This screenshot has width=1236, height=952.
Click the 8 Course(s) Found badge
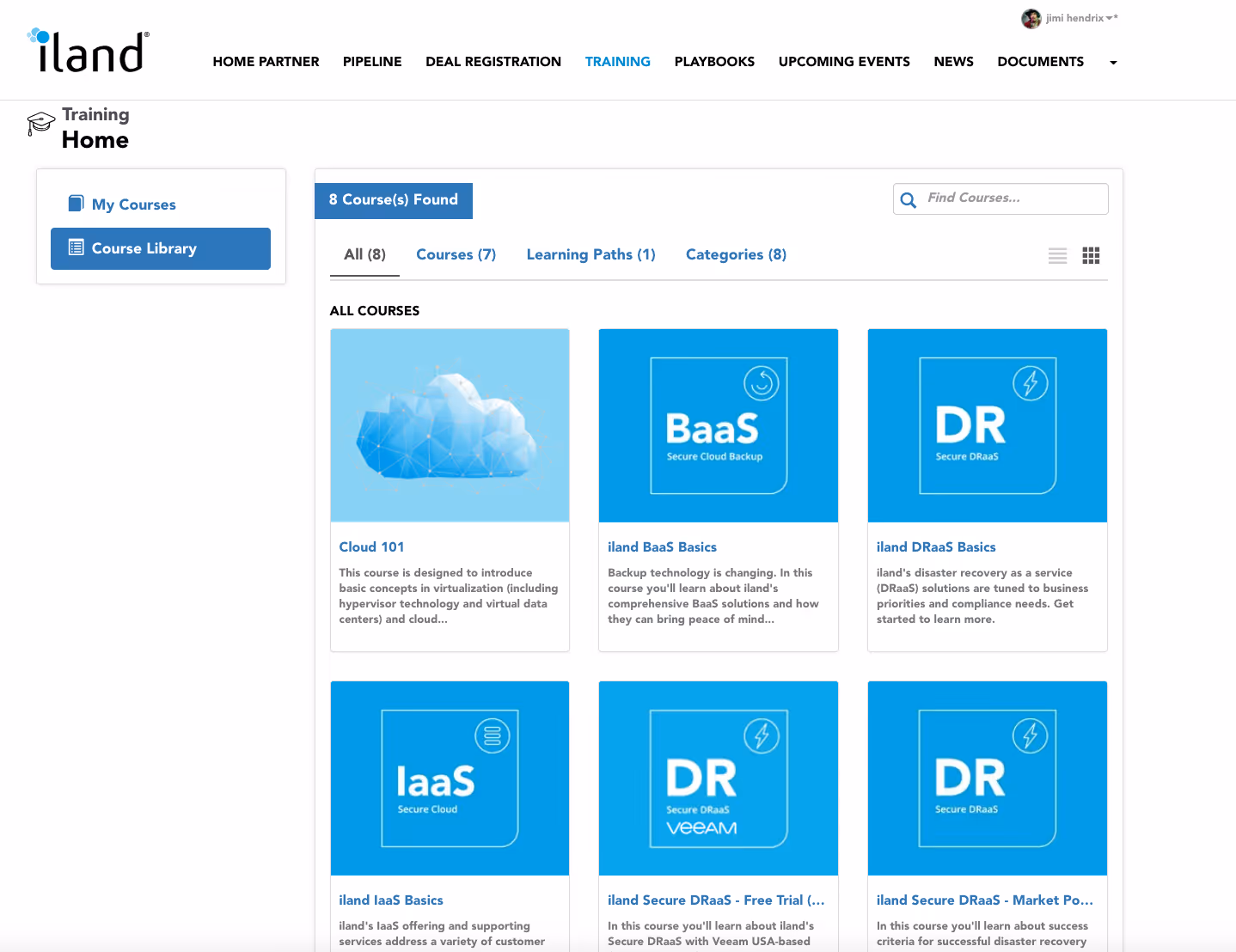tap(394, 200)
